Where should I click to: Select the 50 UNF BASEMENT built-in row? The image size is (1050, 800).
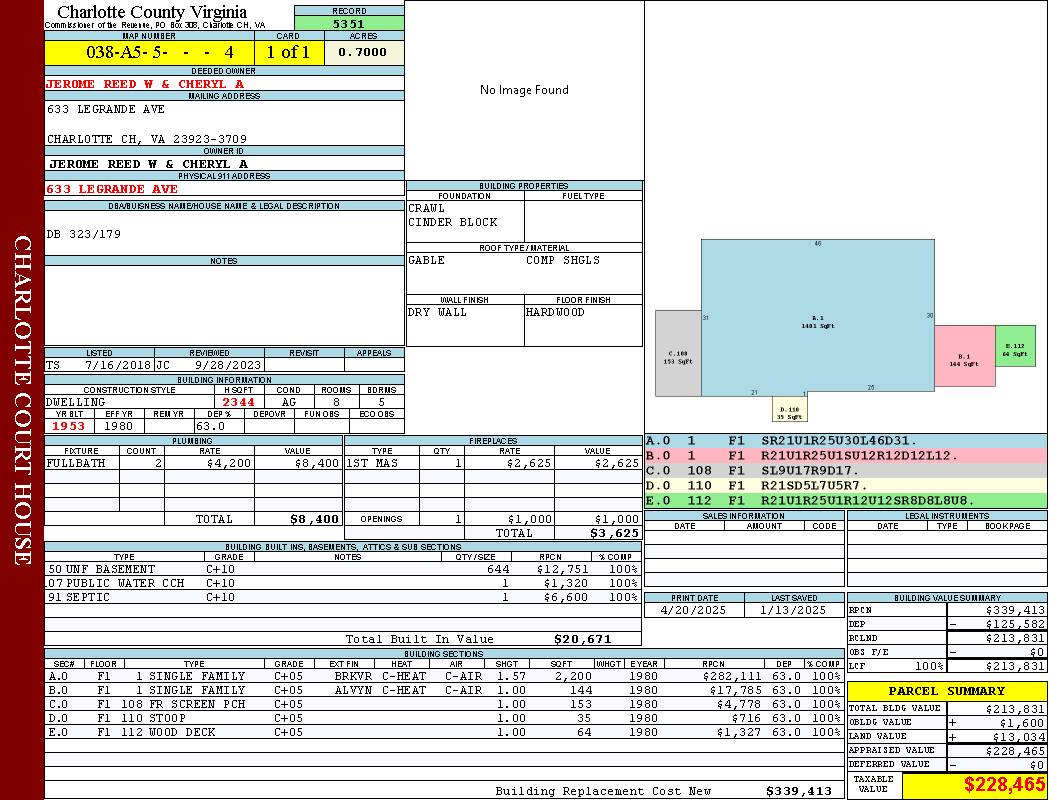(x=341, y=569)
